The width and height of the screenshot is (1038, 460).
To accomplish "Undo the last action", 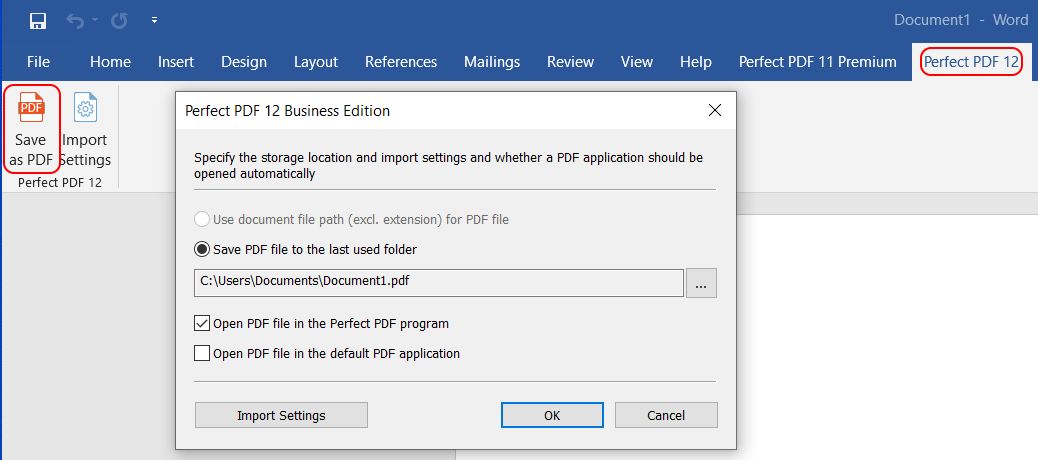I will click(x=75, y=21).
